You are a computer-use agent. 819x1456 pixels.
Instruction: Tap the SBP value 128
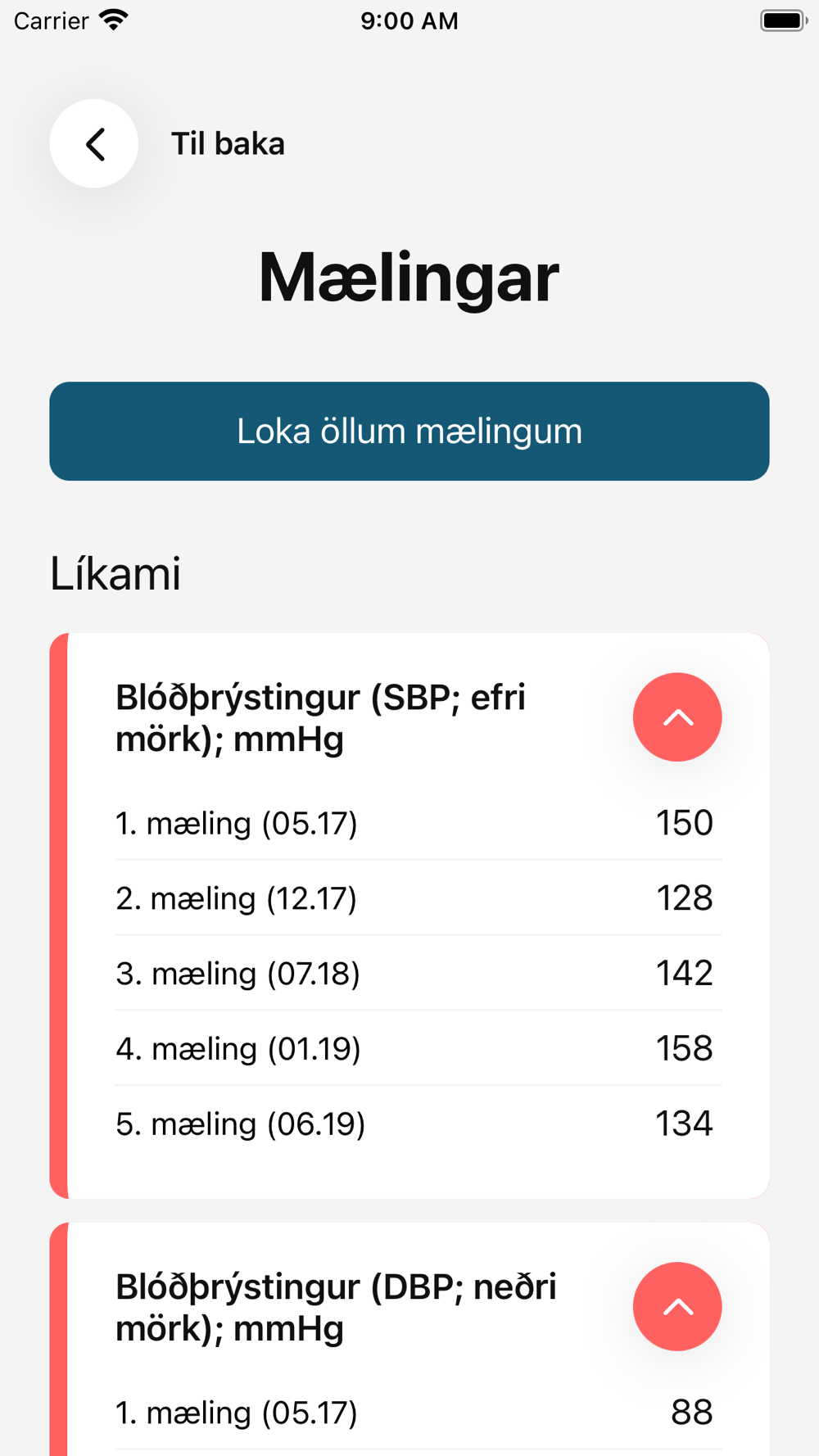pyautogui.click(x=684, y=898)
